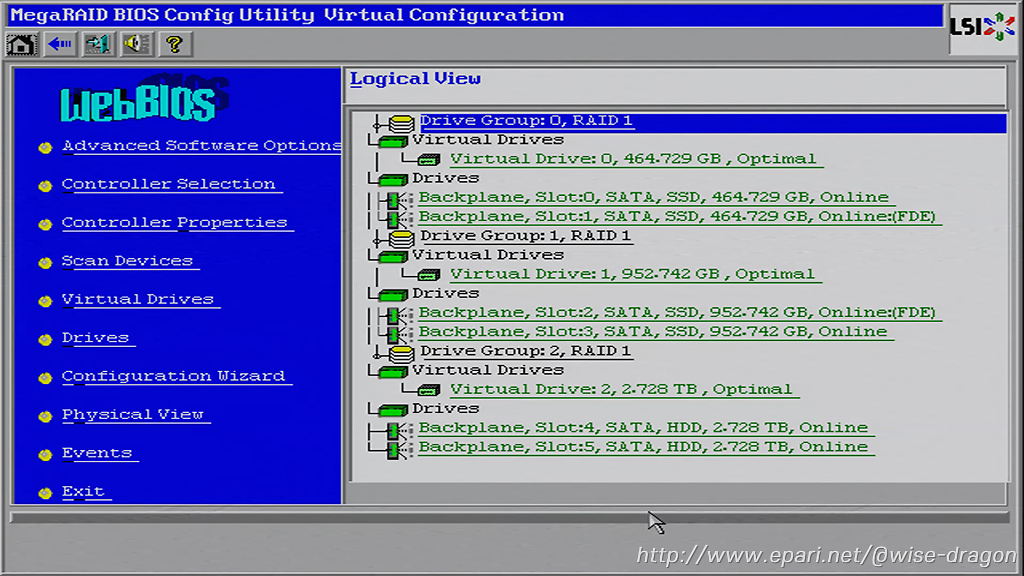Click the bullet beside Exit

pos(45,493)
